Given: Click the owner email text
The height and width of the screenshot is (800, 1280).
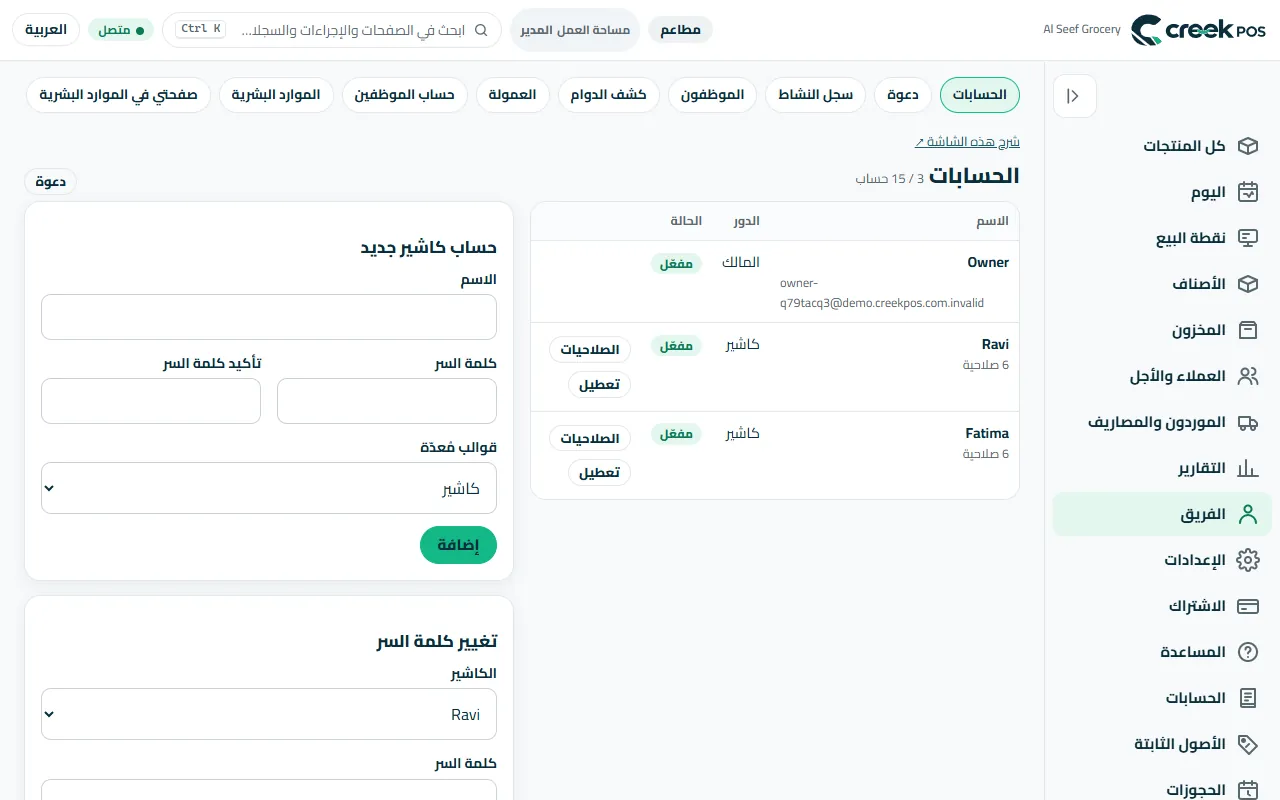Looking at the screenshot, I should pyautogui.click(x=882, y=293).
